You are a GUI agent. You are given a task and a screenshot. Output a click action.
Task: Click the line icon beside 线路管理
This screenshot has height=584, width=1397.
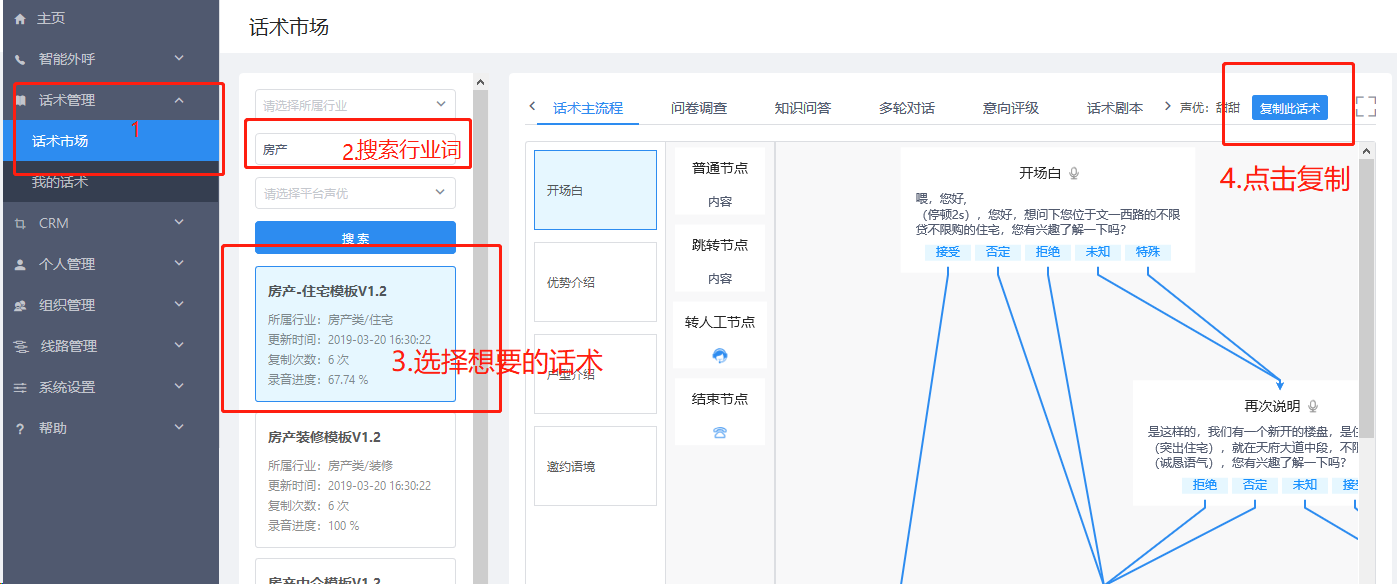[20, 347]
